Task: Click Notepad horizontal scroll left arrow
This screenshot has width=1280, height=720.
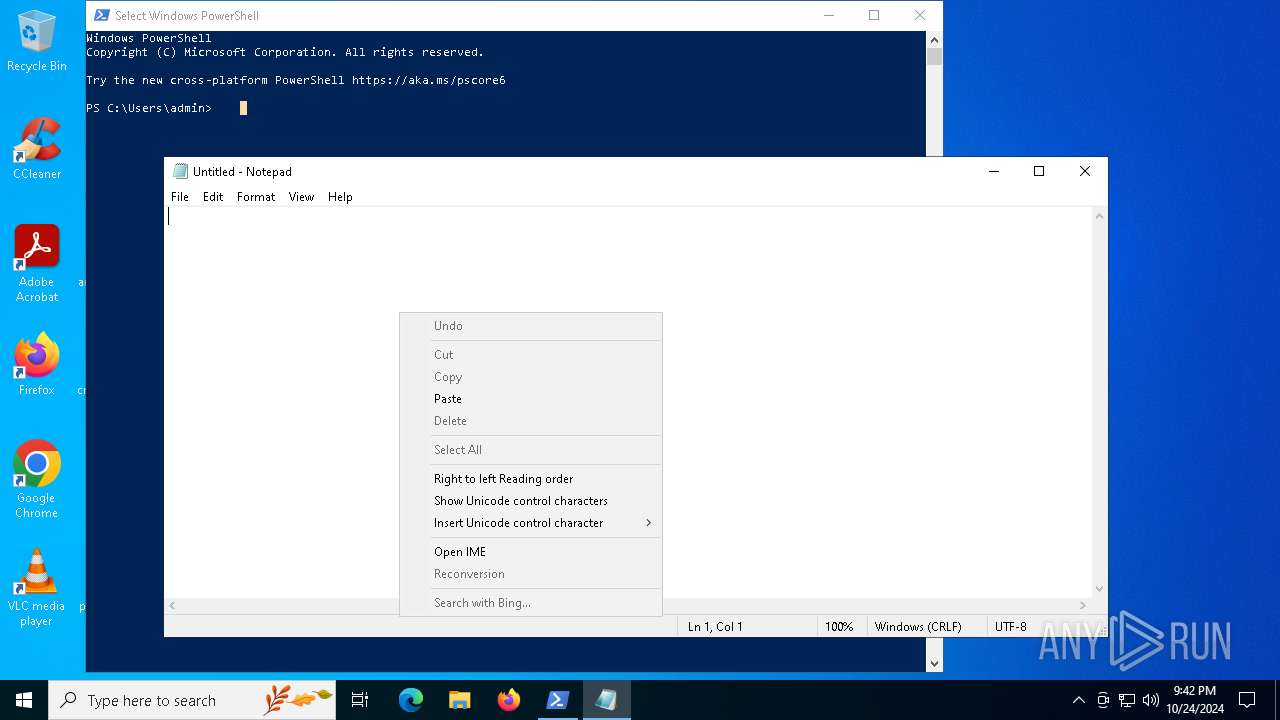Action: click(x=173, y=606)
